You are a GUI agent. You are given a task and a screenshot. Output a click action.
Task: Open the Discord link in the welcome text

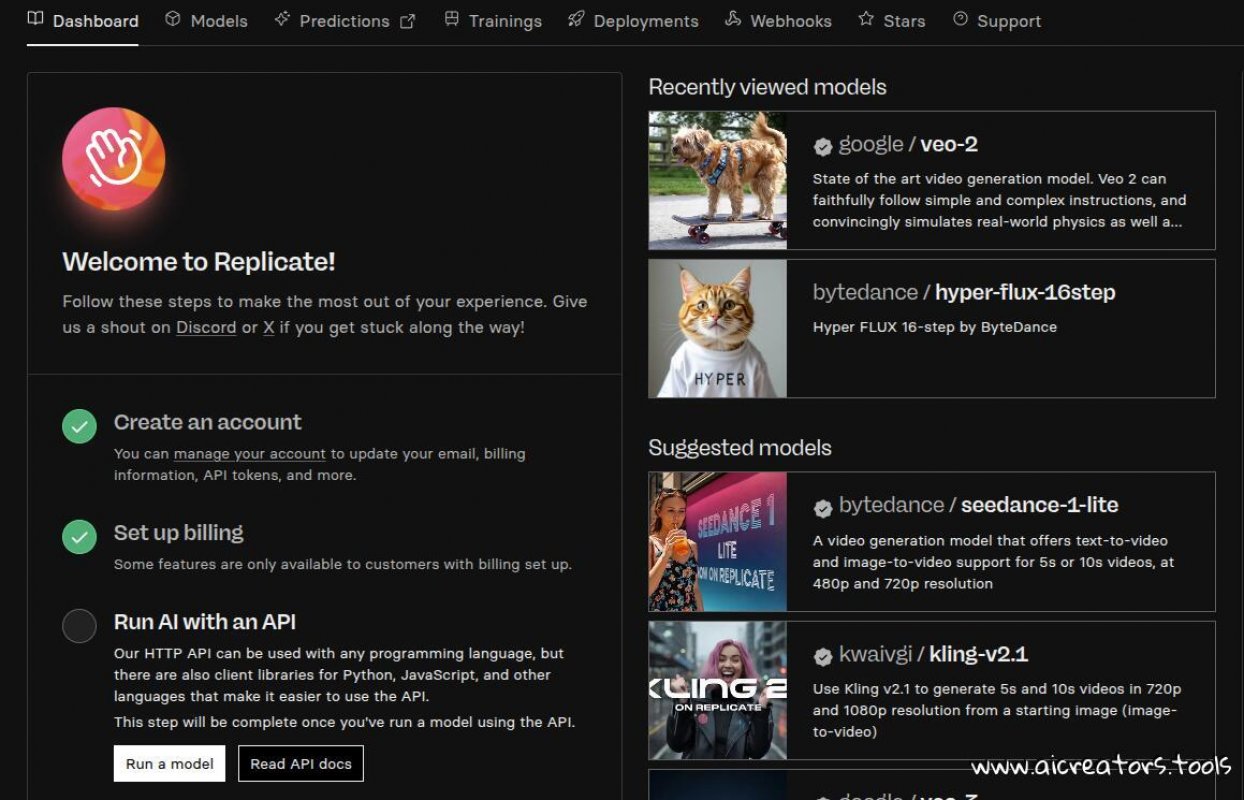click(206, 327)
